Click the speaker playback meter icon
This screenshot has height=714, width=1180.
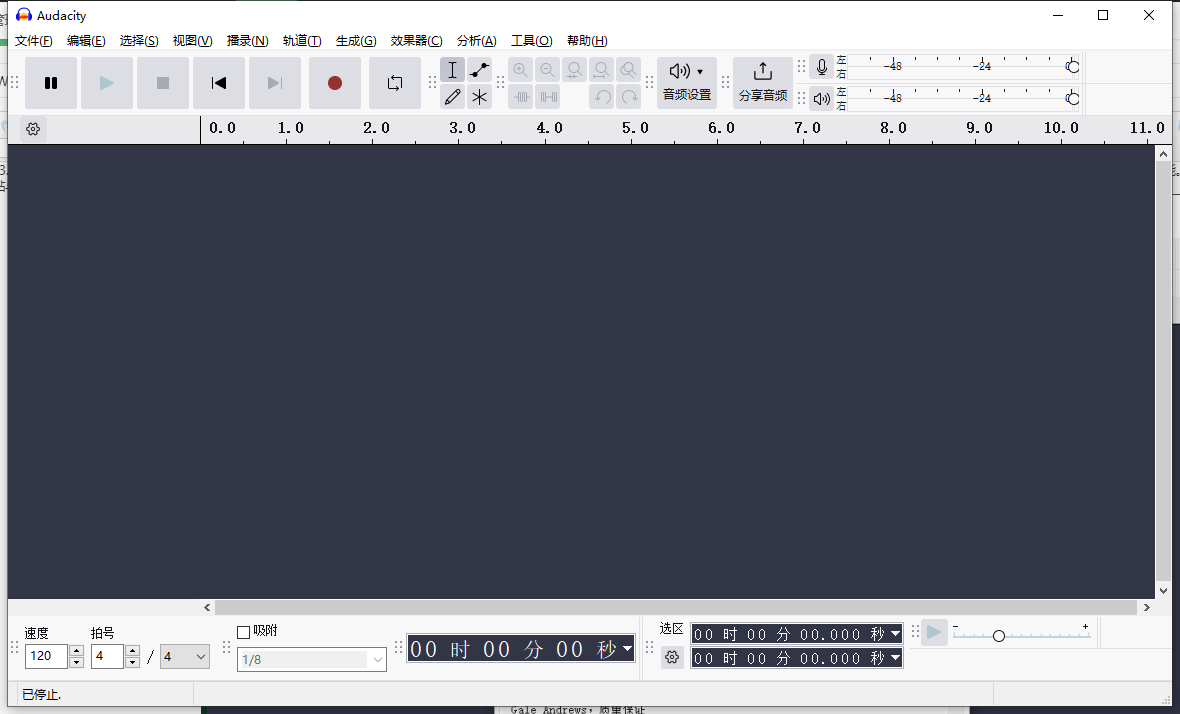[x=822, y=99]
